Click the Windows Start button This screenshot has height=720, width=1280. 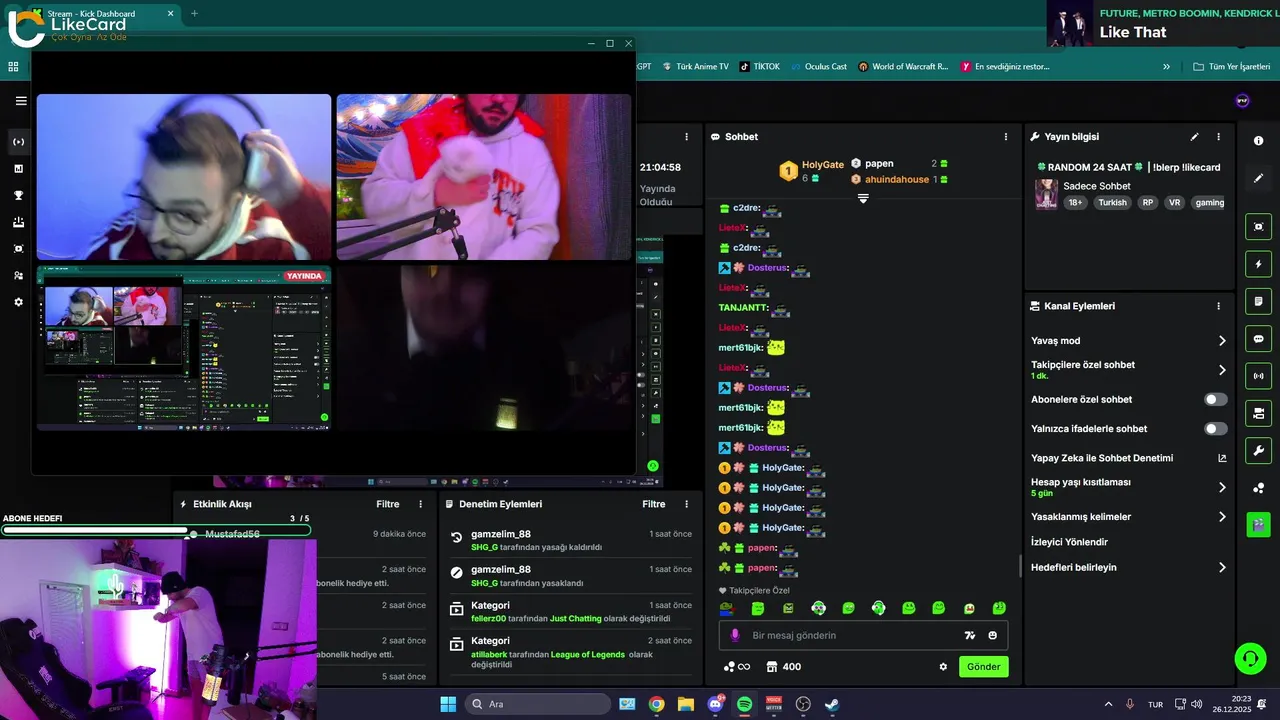click(448, 704)
